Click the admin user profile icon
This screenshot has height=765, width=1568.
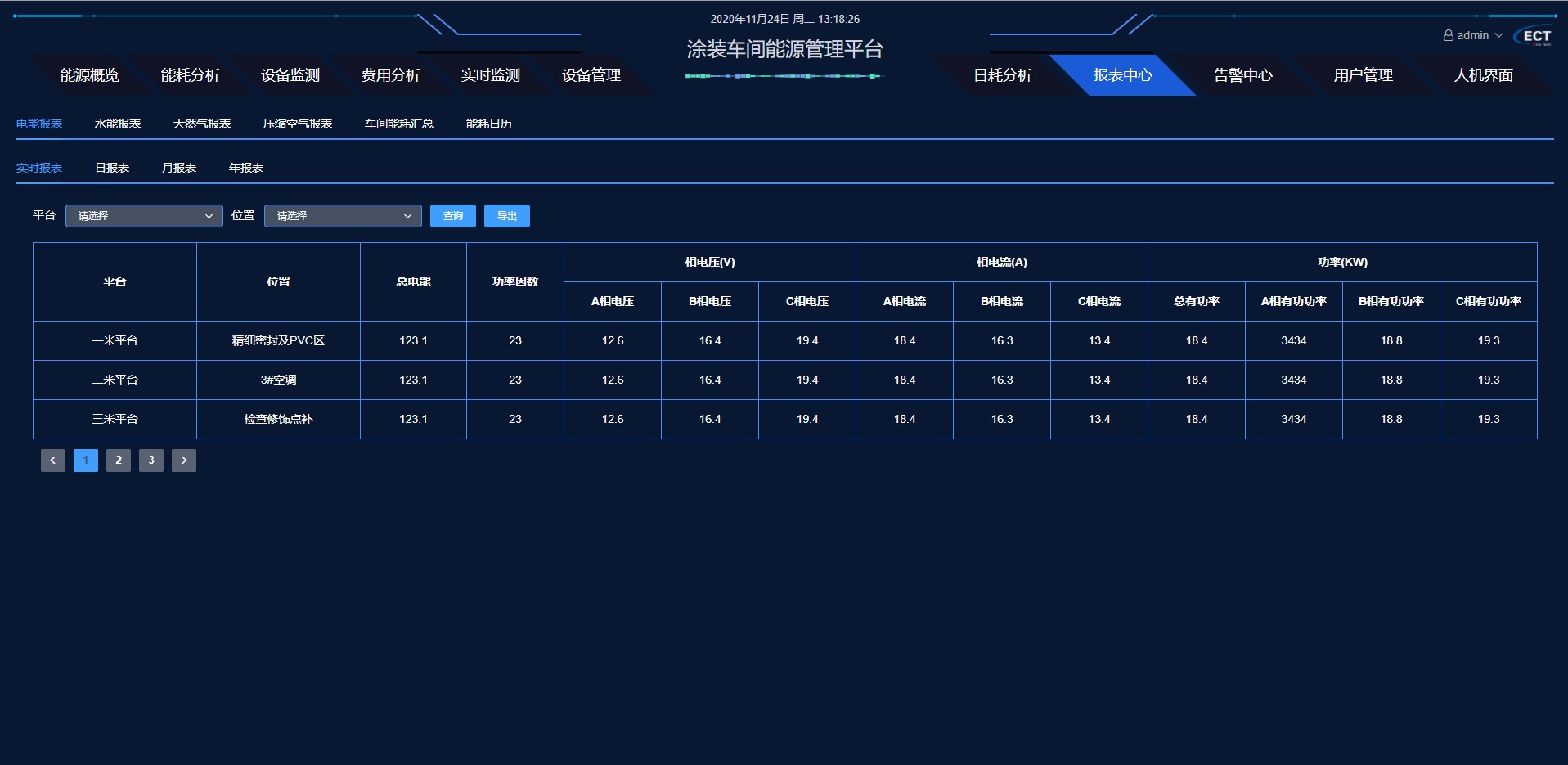(x=1448, y=36)
